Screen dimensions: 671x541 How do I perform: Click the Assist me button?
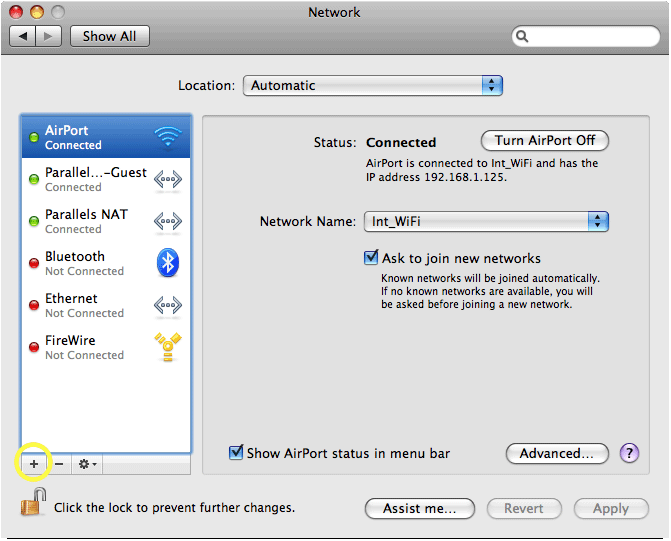pos(419,508)
